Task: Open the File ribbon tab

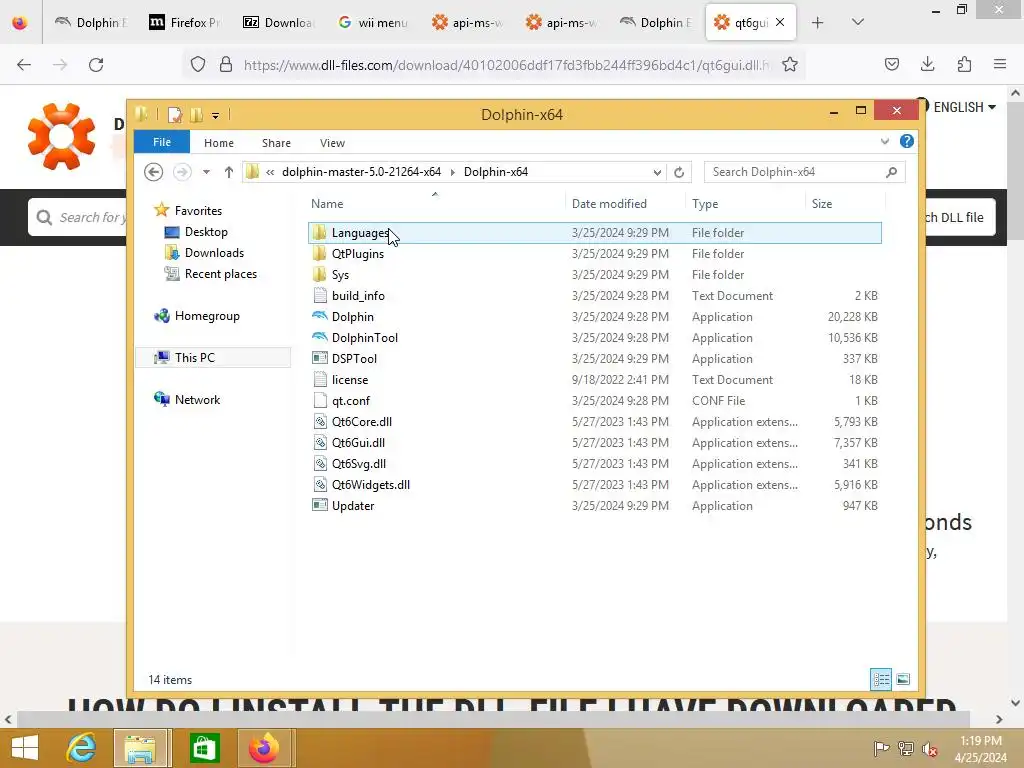Action: coord(161,142)
